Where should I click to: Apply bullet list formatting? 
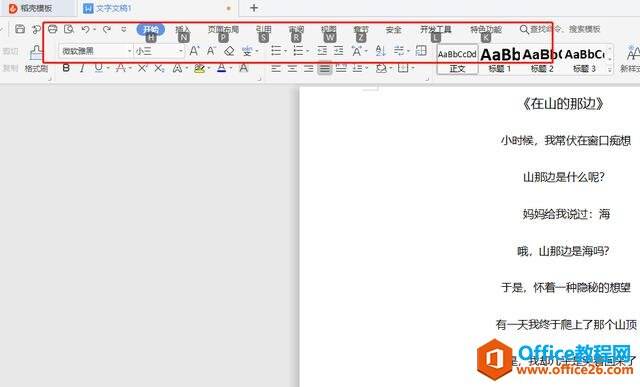click(276, 51)
